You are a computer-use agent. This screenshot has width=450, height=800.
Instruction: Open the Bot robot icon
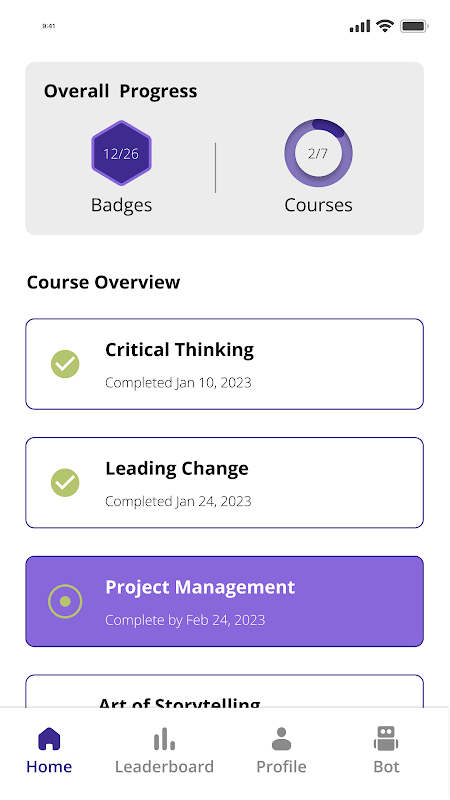[x=386, y=739]
